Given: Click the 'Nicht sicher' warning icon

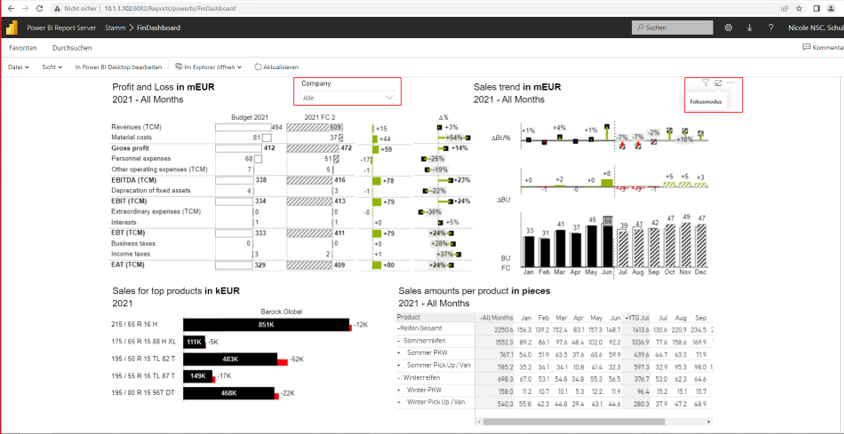Looking at the screenshot, I should 57,9.
